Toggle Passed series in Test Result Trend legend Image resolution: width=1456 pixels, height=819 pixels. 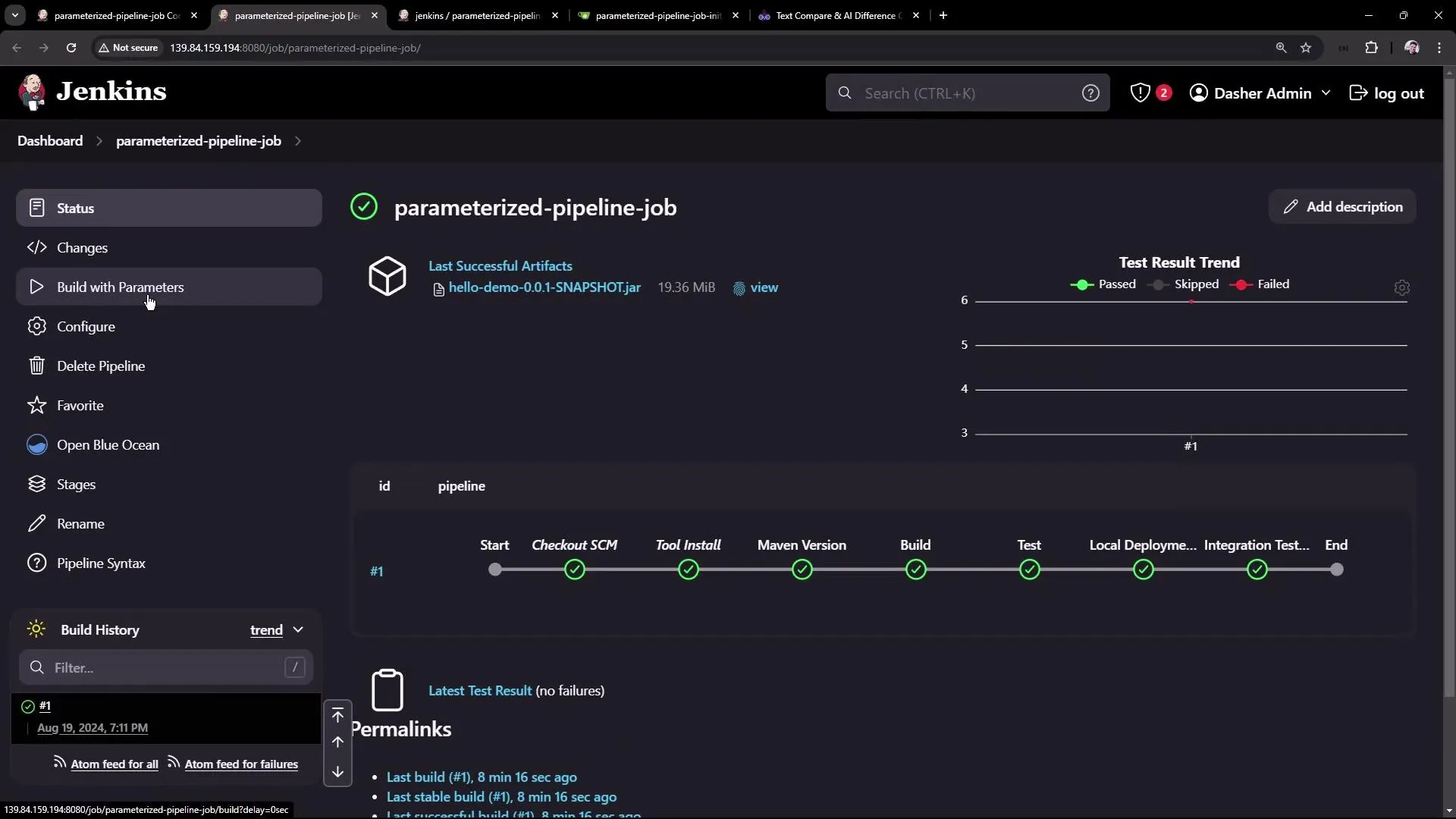(x=1104, y=284)
